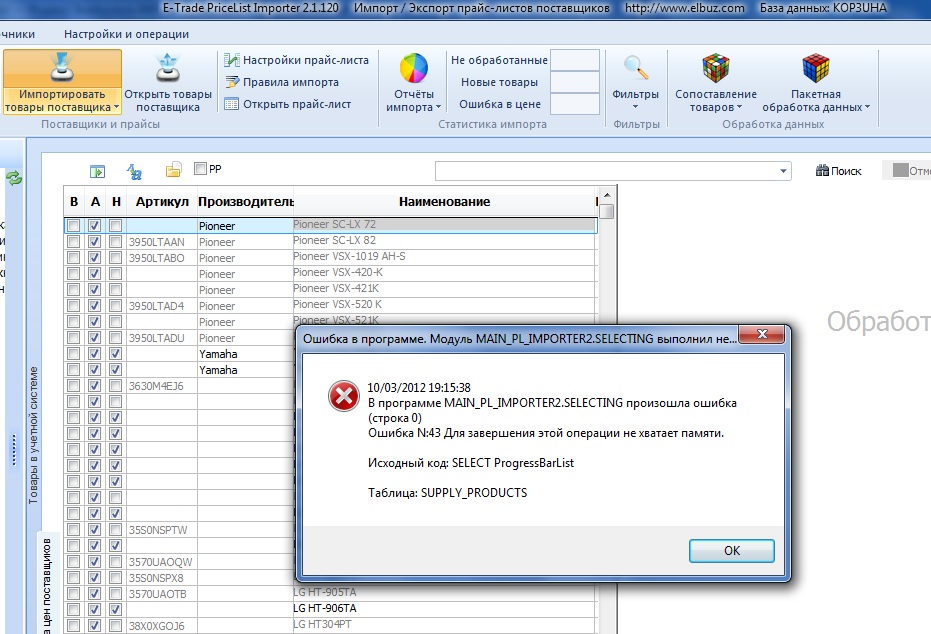This screenshot has height=634, width=931.
Task: Toggle column H checkbox in first Yamaha row
Action: [x=116, y=354]
